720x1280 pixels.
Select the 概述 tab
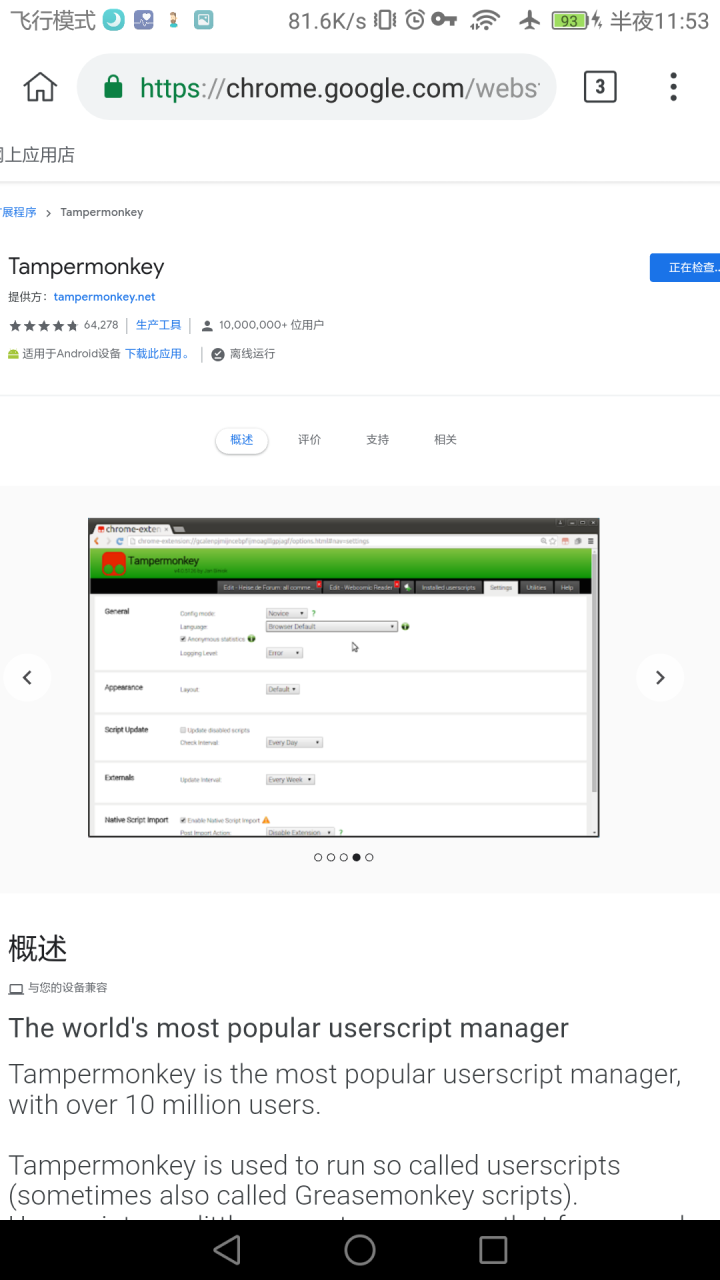click(x=242, y=440)
